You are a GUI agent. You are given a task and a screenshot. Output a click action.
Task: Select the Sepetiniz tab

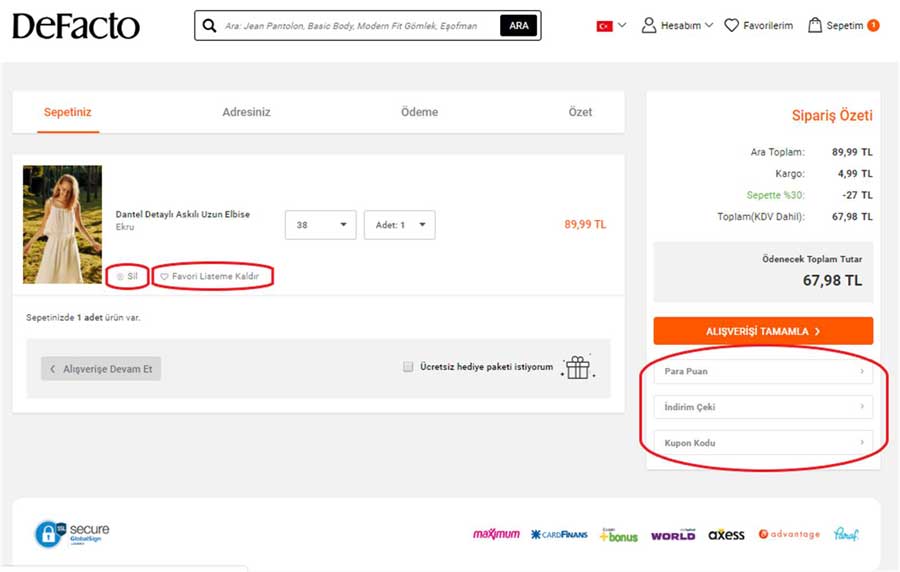pos(68,112)
